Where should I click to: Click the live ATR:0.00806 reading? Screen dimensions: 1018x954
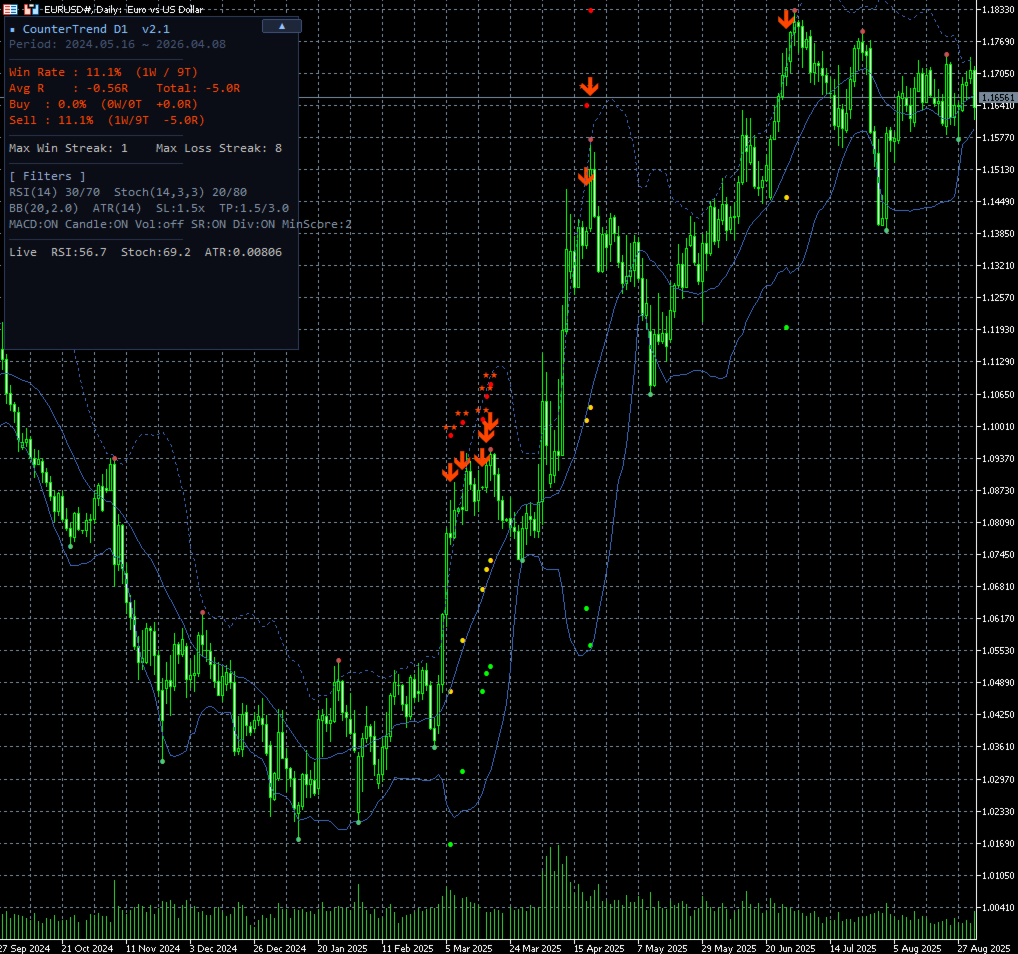click(x=243, y=252)
